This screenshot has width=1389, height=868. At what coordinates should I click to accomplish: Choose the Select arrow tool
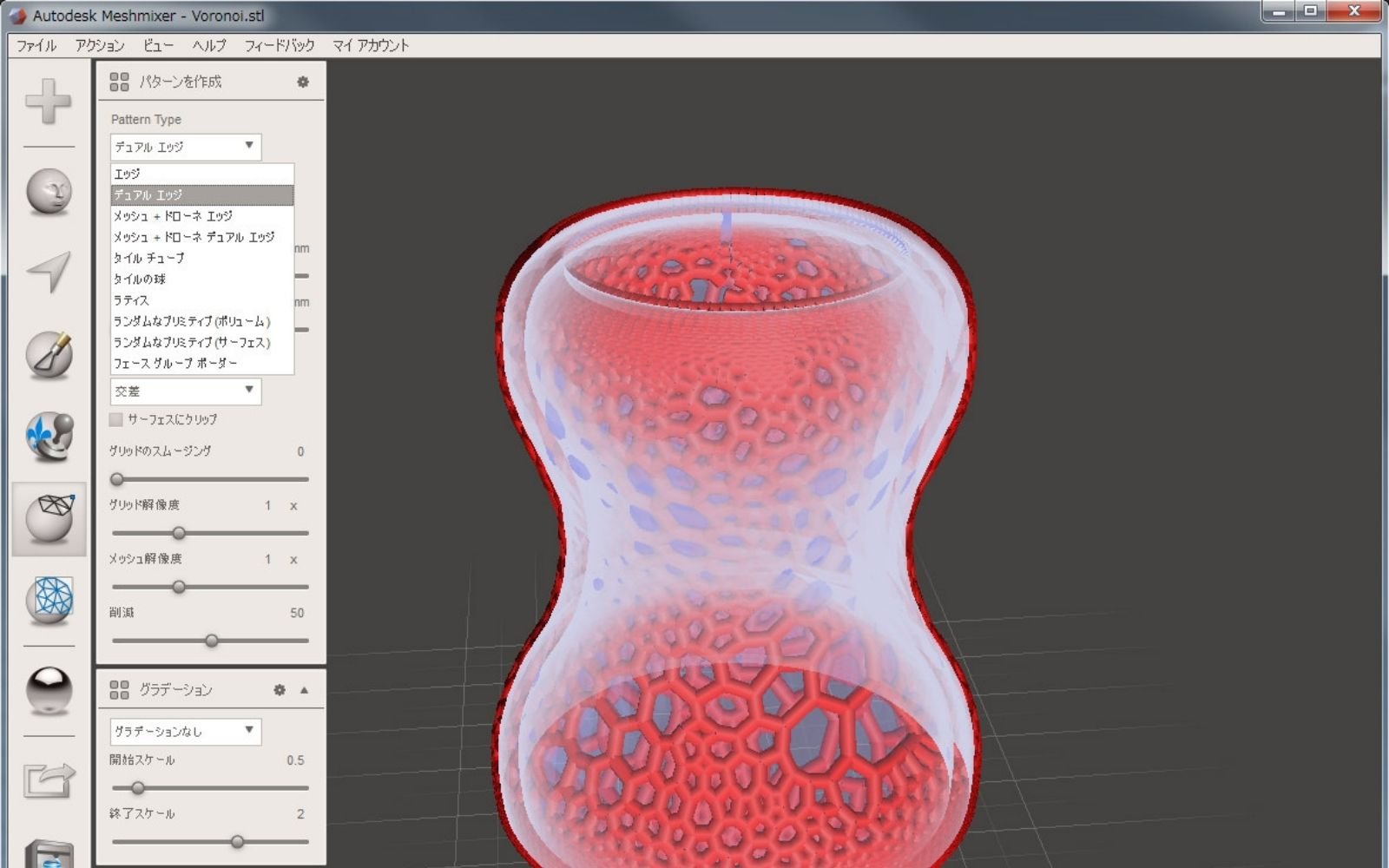click(x=49, y=272)
